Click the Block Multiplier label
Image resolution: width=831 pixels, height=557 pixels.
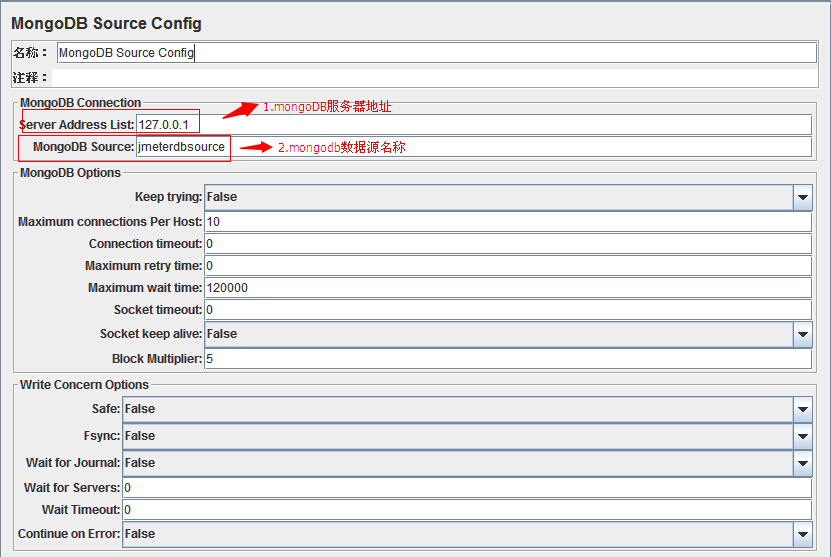tap(157, 359)
